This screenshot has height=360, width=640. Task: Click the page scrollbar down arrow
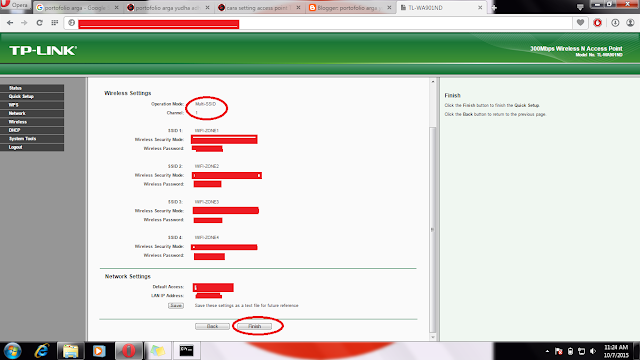[433, 337]
